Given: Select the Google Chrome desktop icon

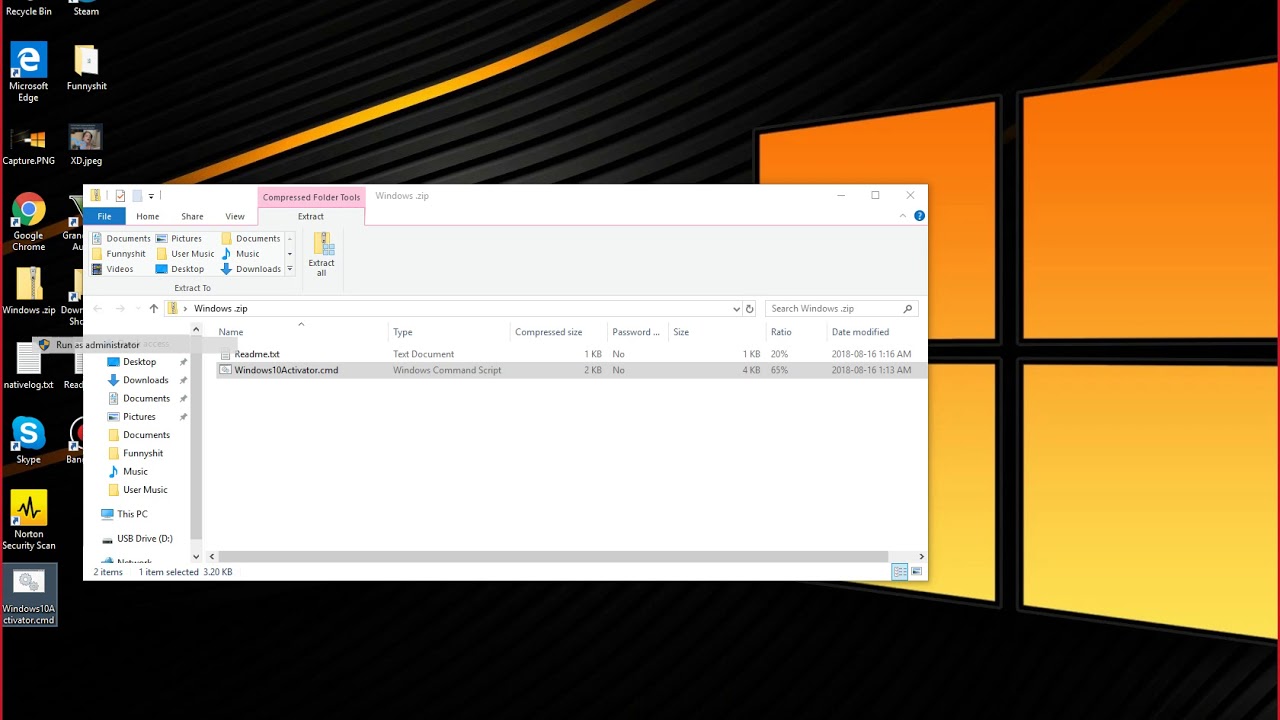Looking at the screenshot, I should [x=28, y=222].
